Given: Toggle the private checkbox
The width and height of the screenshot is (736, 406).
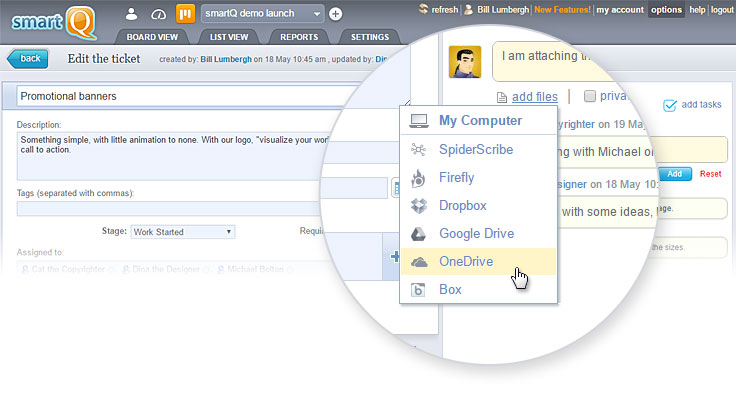Looking at the screenshot, I should (590, 96).
